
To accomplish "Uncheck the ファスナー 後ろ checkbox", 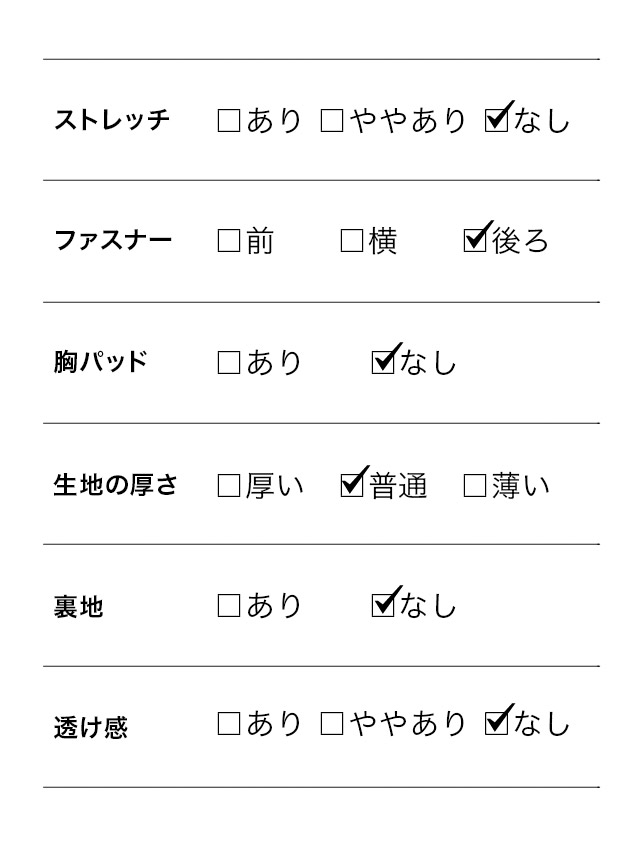I will click(x=476, y=241).
